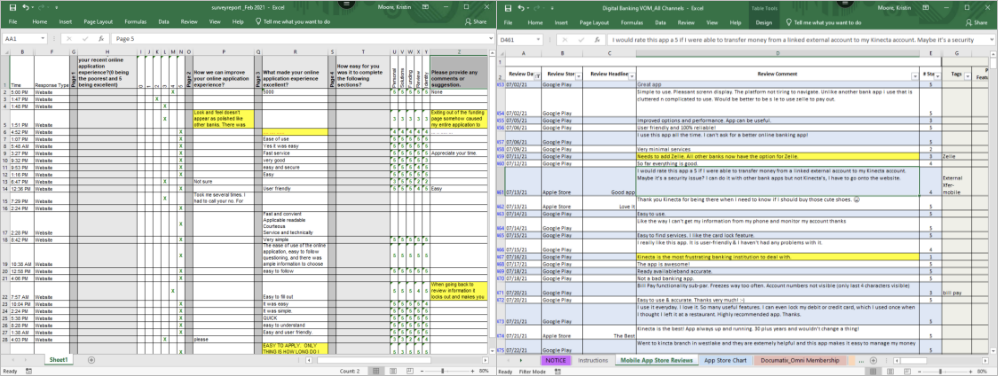
Task: Click Enter checkmark in surveyreport formula bar
Action: click(x=84, y=39)
